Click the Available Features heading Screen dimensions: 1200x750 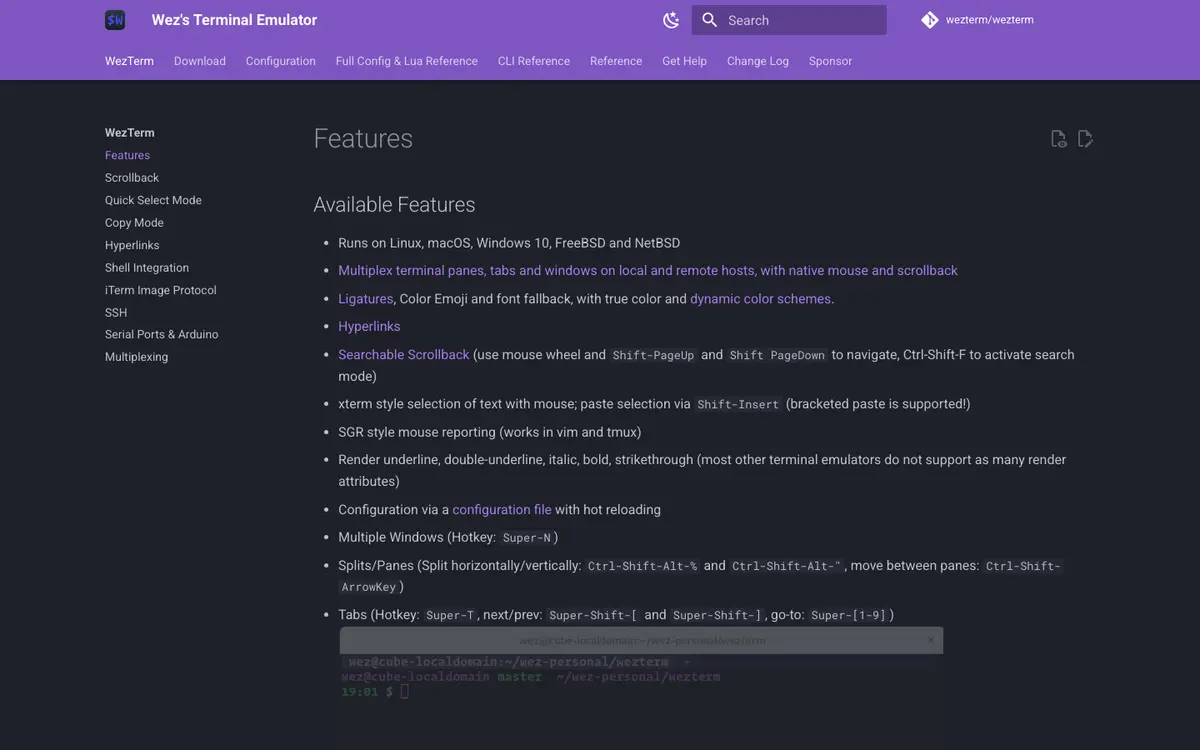[x=394, y=204]
